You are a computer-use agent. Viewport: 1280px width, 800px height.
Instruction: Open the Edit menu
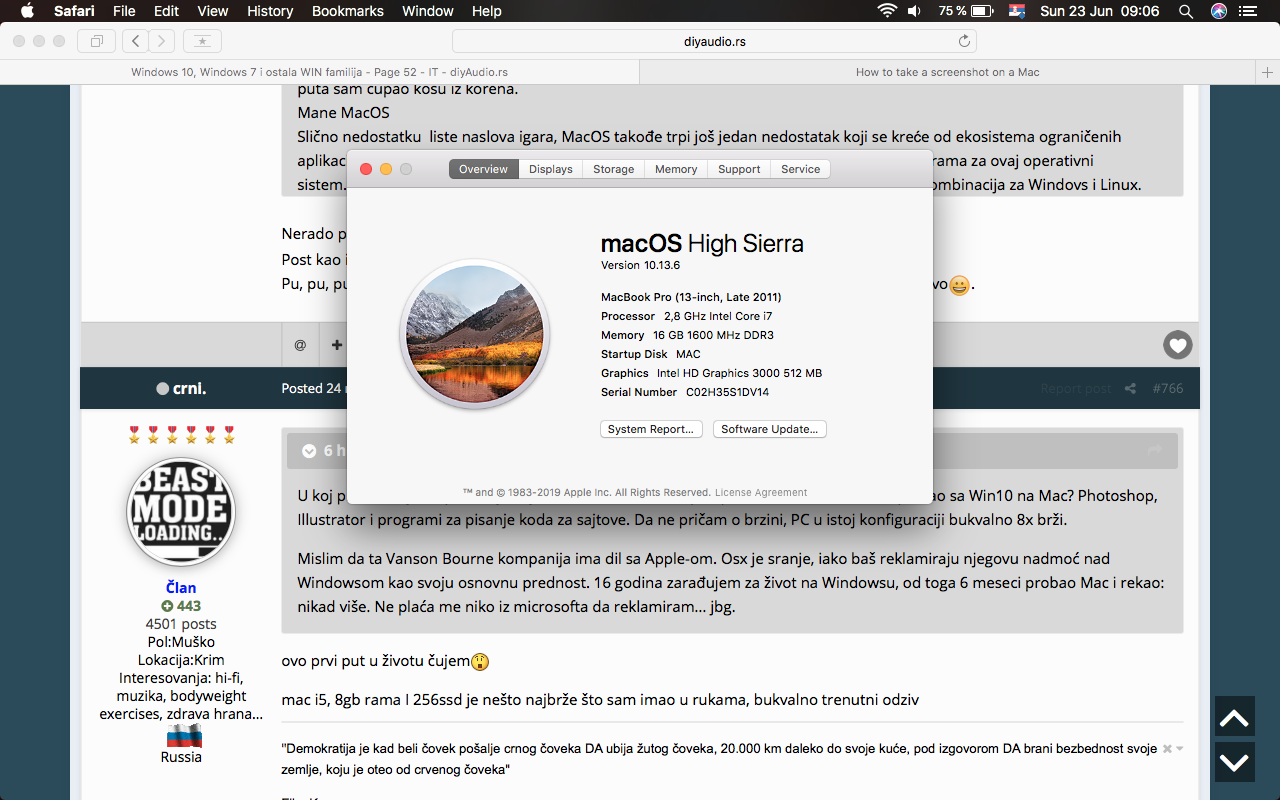[x=166, y=11]
